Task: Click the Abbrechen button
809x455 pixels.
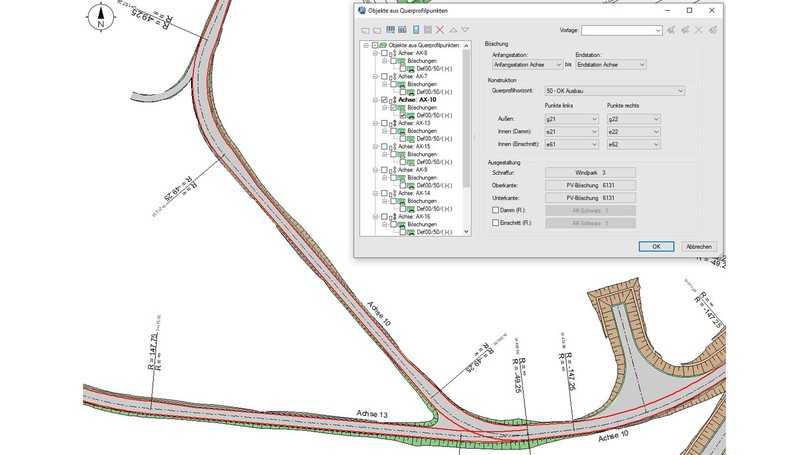Action: click(x=699, y=246)
